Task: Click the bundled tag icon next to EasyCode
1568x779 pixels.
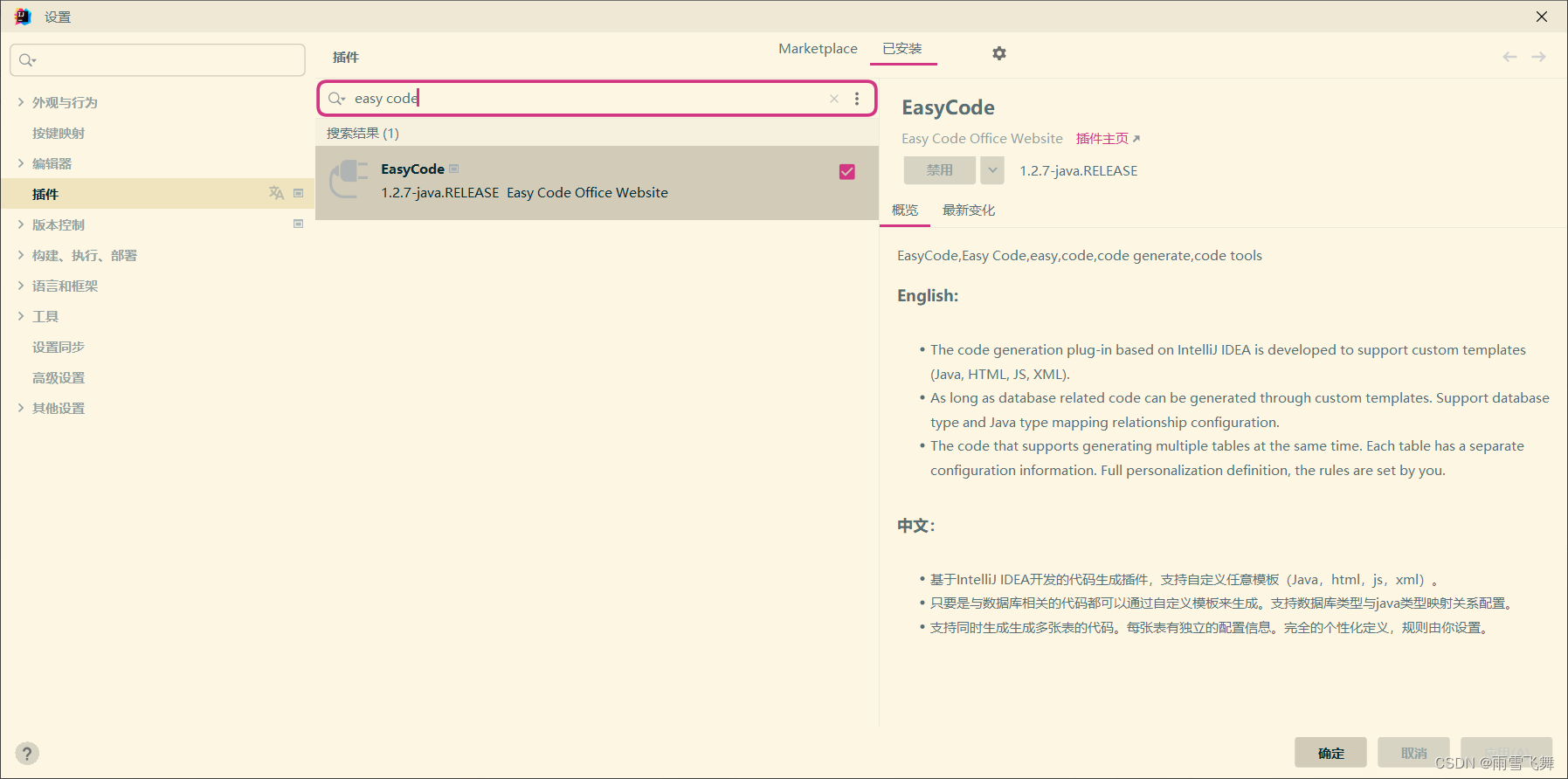Action: click(453, 169)
